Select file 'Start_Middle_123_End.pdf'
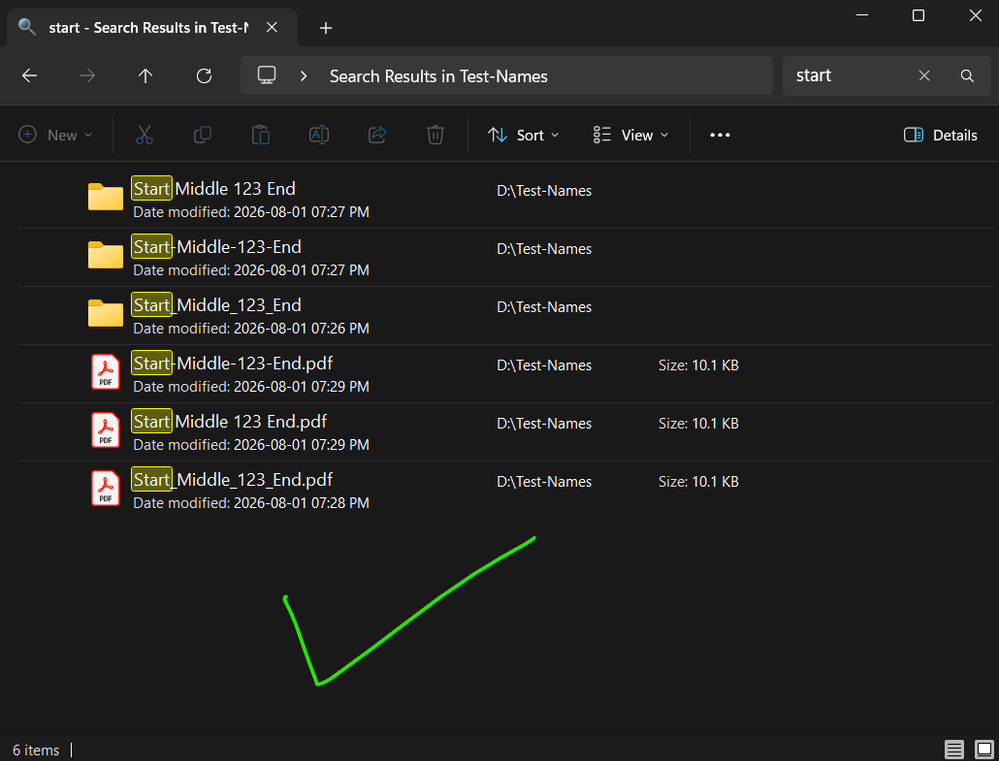This screenshot has width=999, height=761. click(506, 490)
